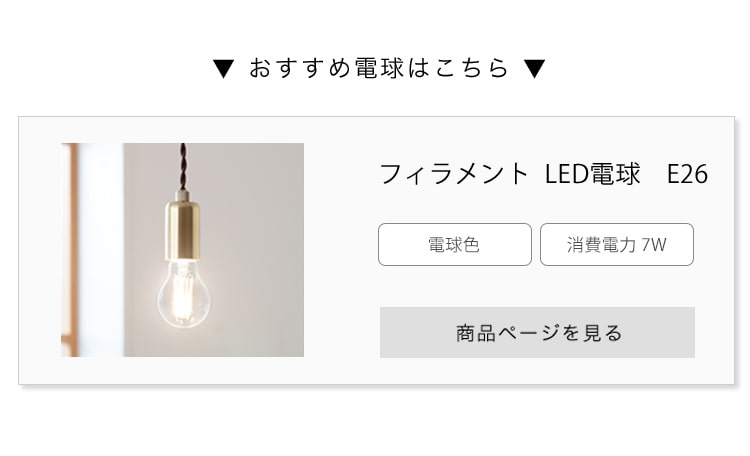Click the glass bulb in the photo
The width and height of the screenshot is (750, 456).
tap(184, 291)
